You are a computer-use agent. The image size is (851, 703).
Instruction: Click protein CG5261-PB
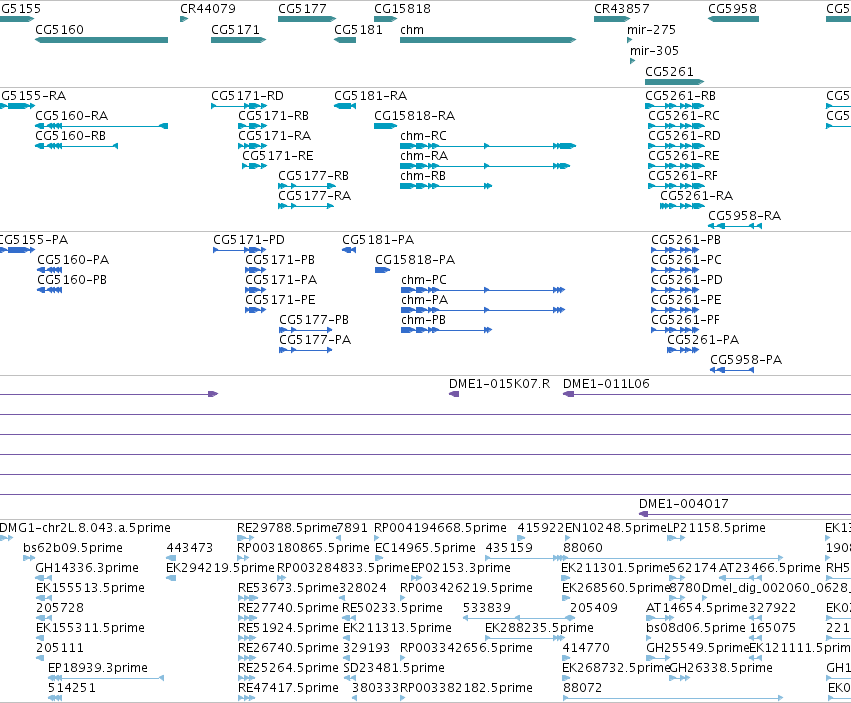(675, 250)
